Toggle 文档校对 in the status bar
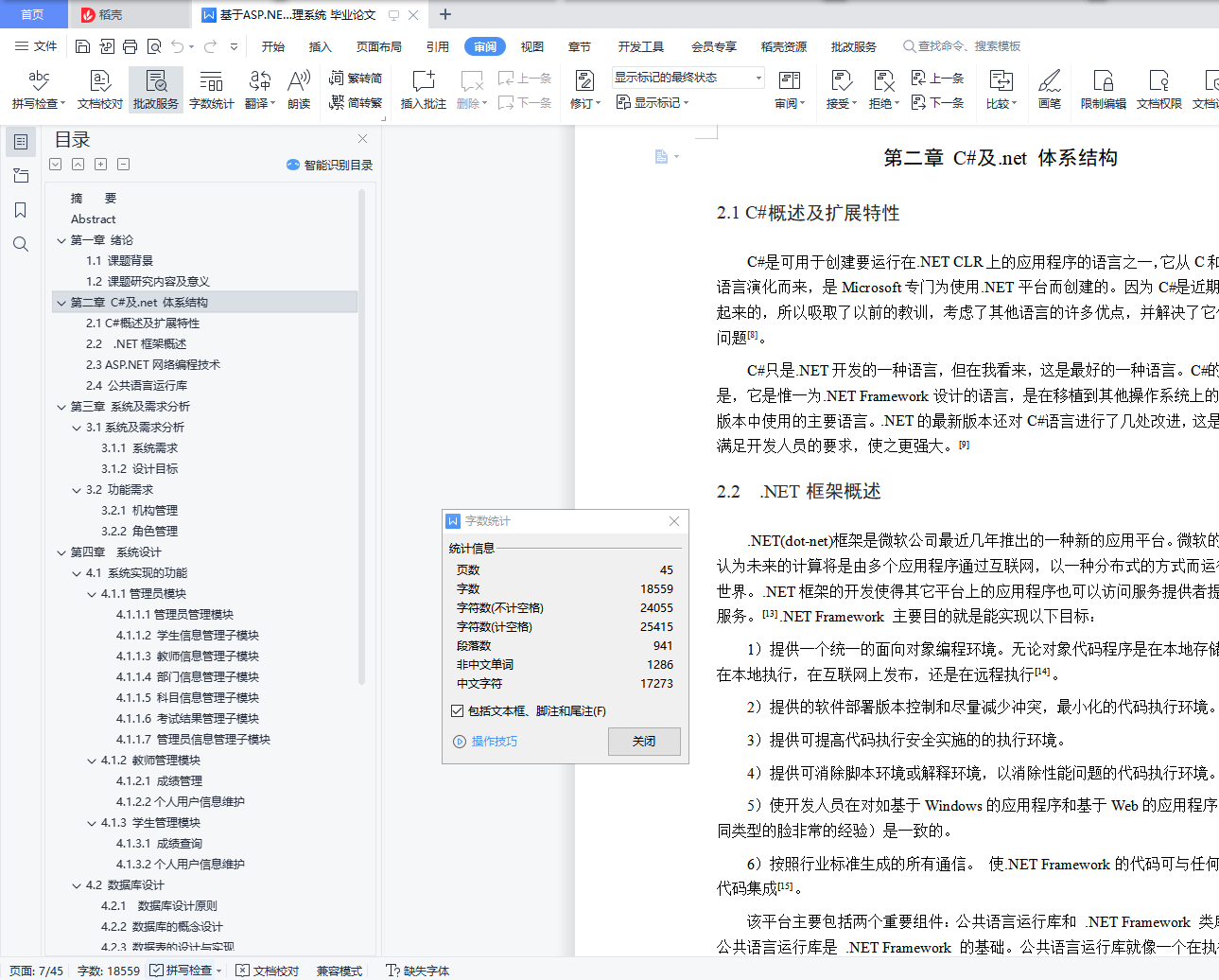This screenshot has width=1219, height=980. pyautogui.click(x=267, y=971)
